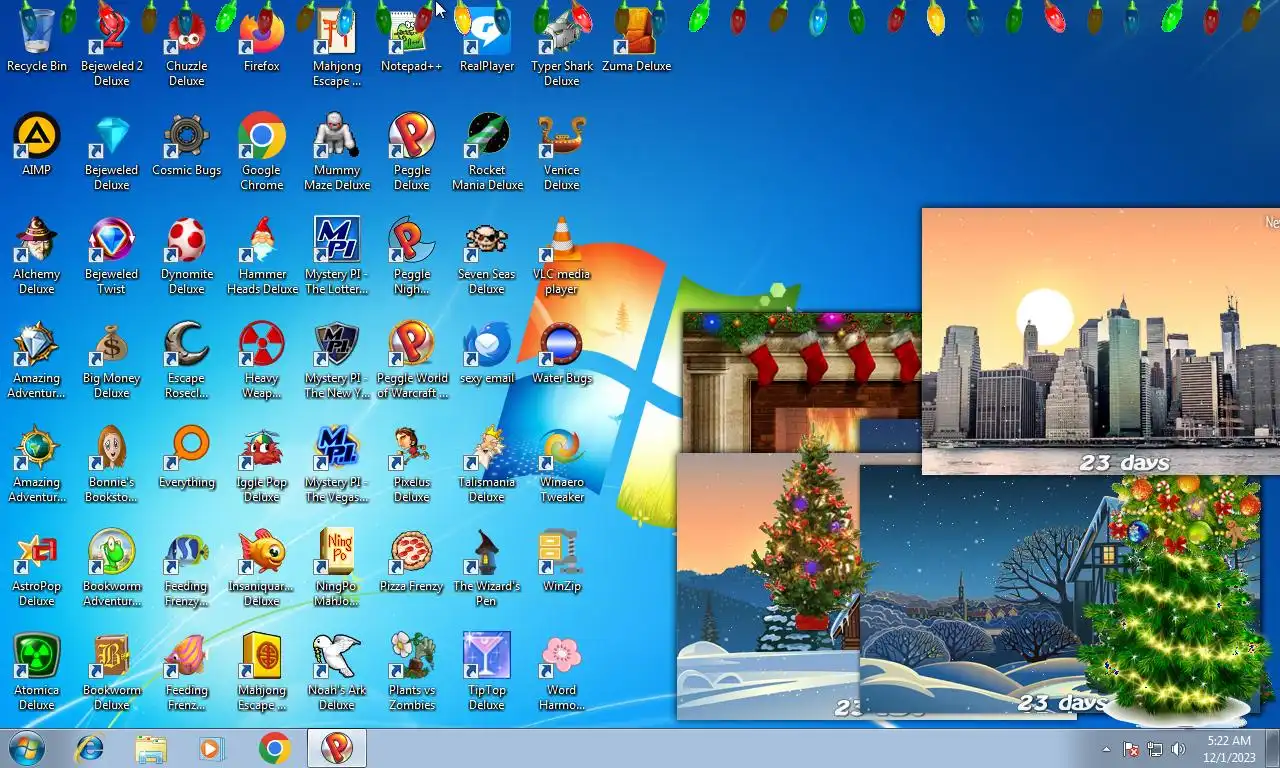Click the Alchemy Deluxe wizard icon
The width and height of the screenshot is (1280, 768).
[37, 255]
